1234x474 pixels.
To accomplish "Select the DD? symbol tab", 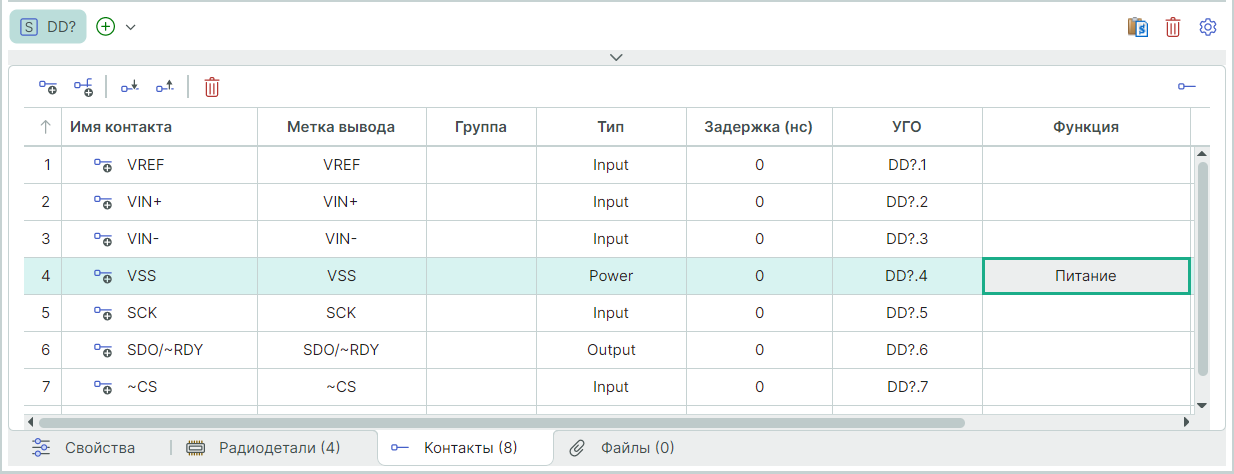I will [48, 27].
